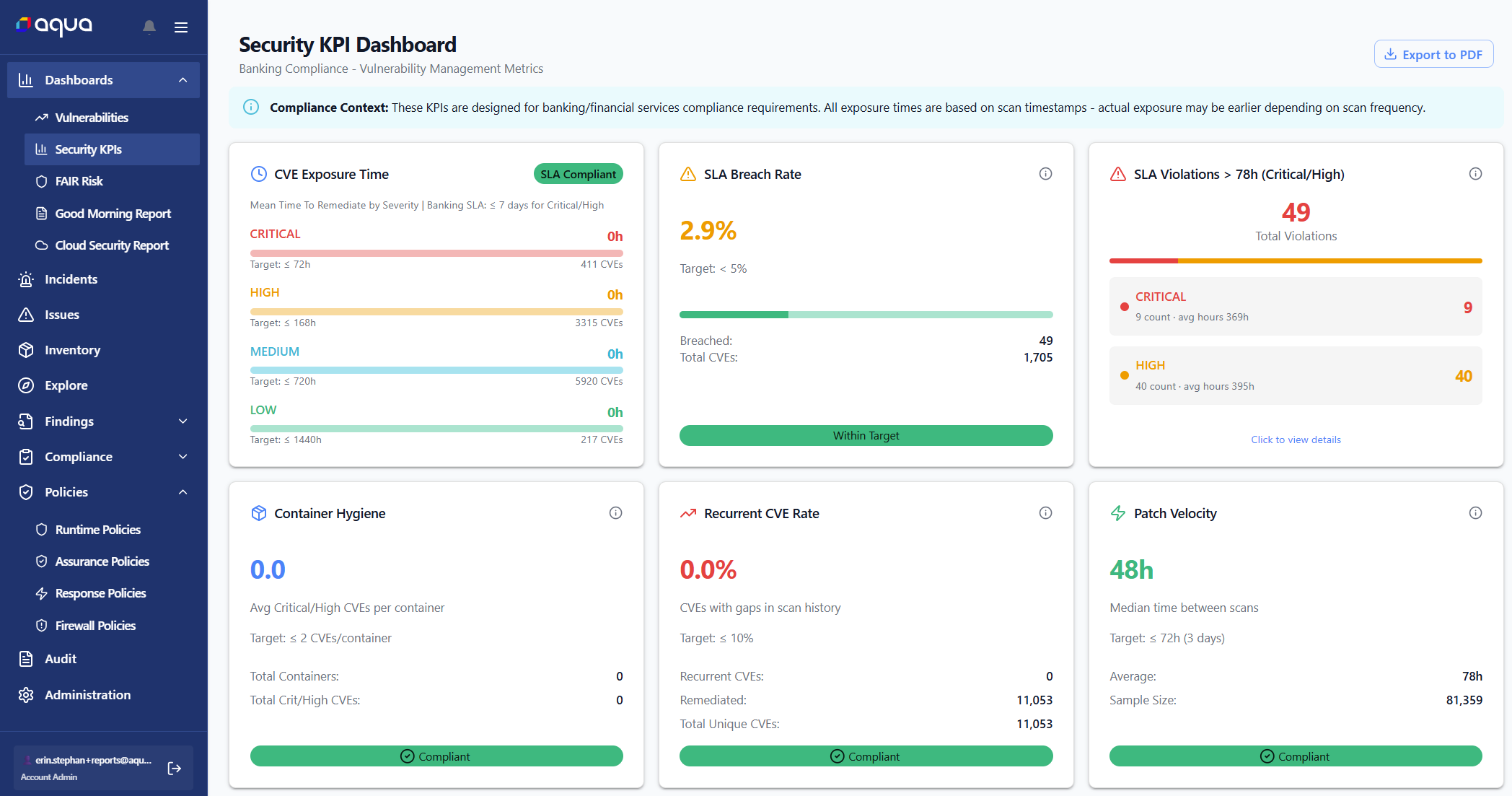
Task: Click the Container Hygiene cube icon
Action: pos(258,513)
